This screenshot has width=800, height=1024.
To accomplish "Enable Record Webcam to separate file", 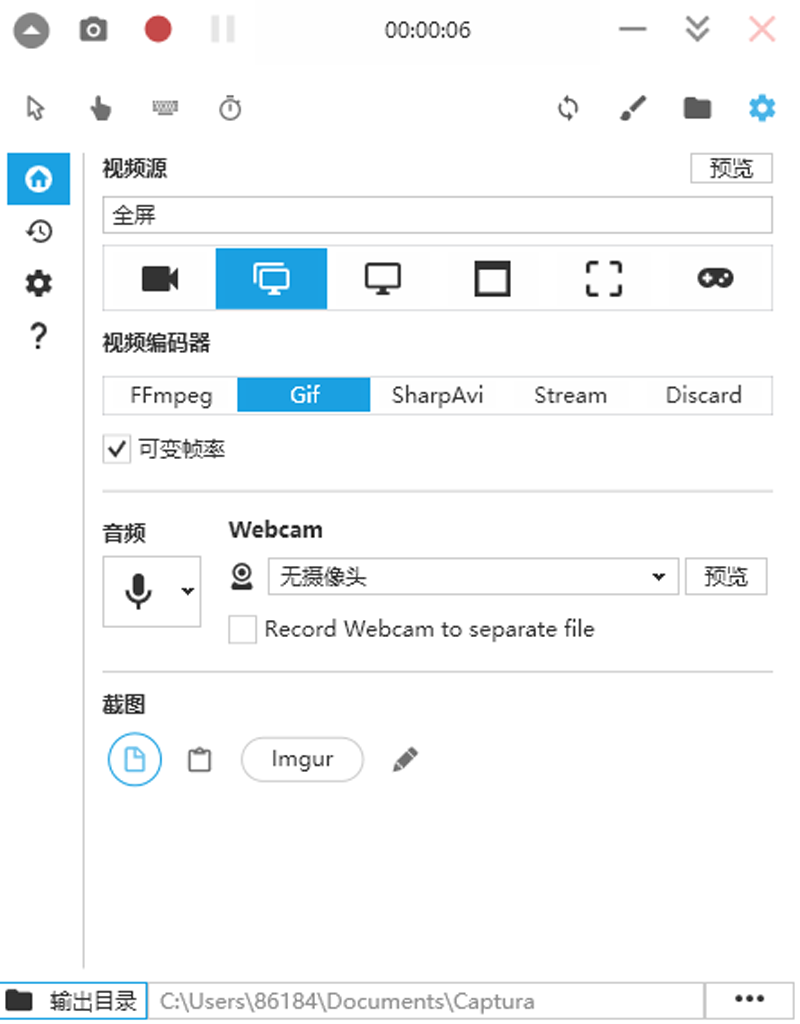I will tap(242, 630).
